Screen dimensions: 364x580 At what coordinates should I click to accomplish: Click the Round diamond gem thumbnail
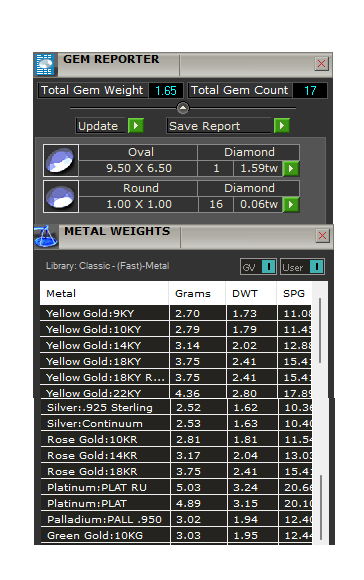click(61, 196)
